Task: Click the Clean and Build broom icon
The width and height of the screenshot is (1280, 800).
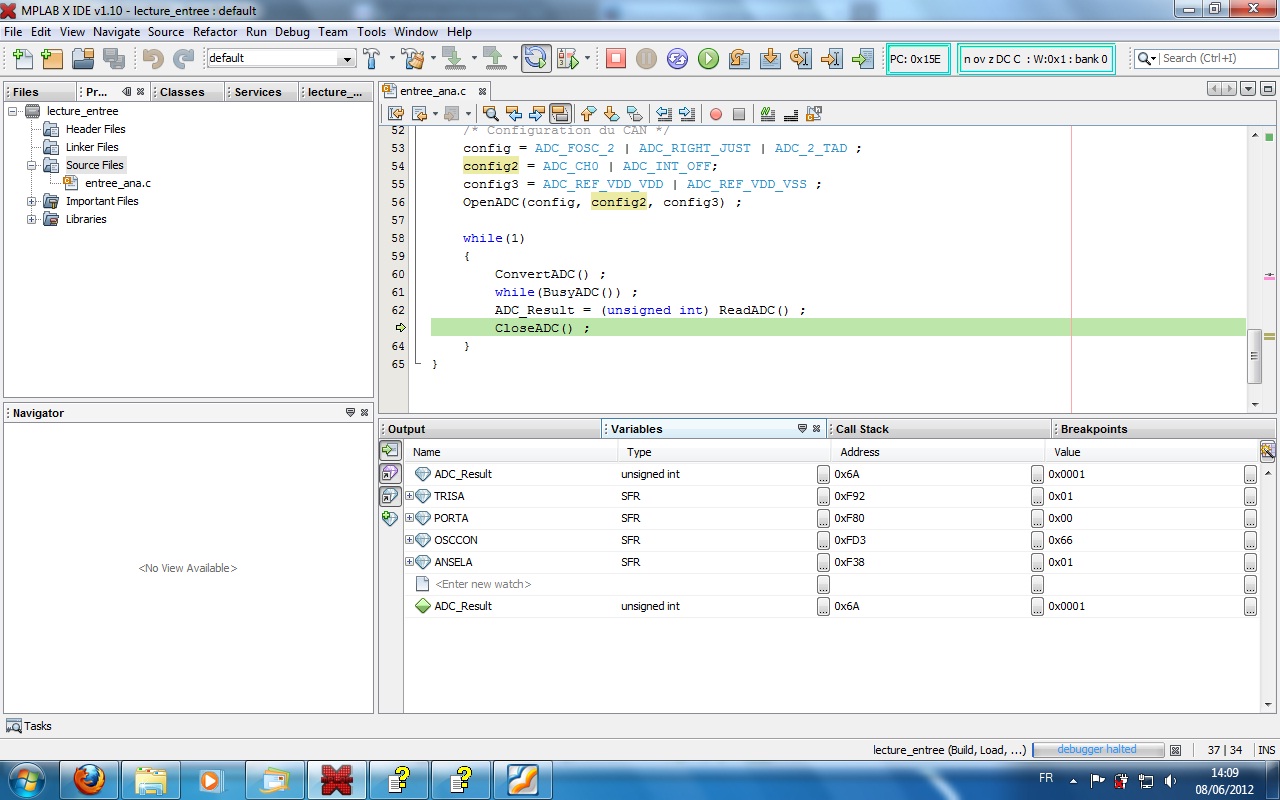Action: 411,59
